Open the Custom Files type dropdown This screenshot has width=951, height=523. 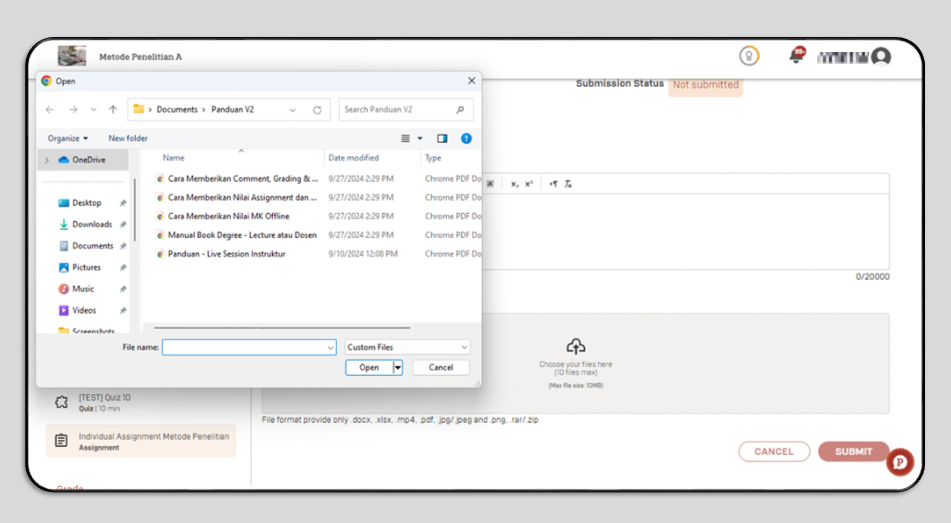(407, 347)
